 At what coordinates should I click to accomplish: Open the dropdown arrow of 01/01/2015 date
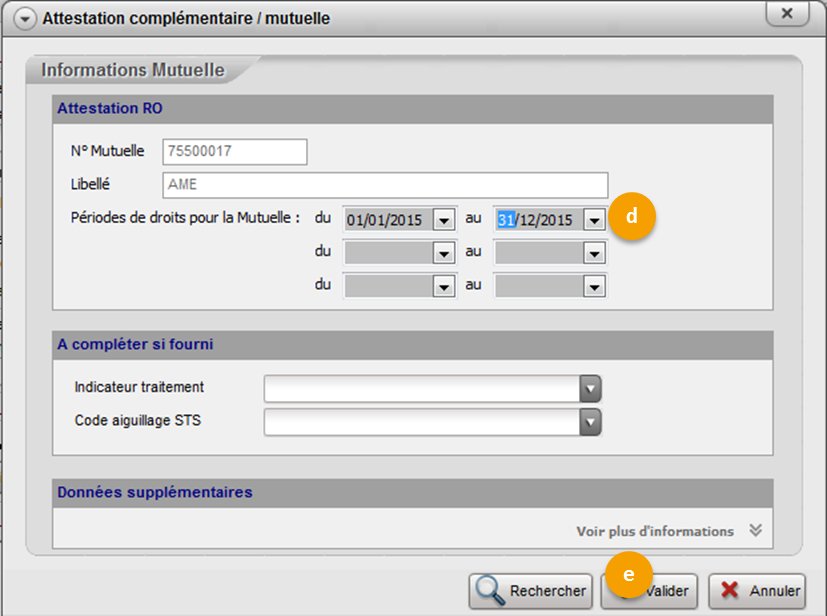tap(444, 220)
